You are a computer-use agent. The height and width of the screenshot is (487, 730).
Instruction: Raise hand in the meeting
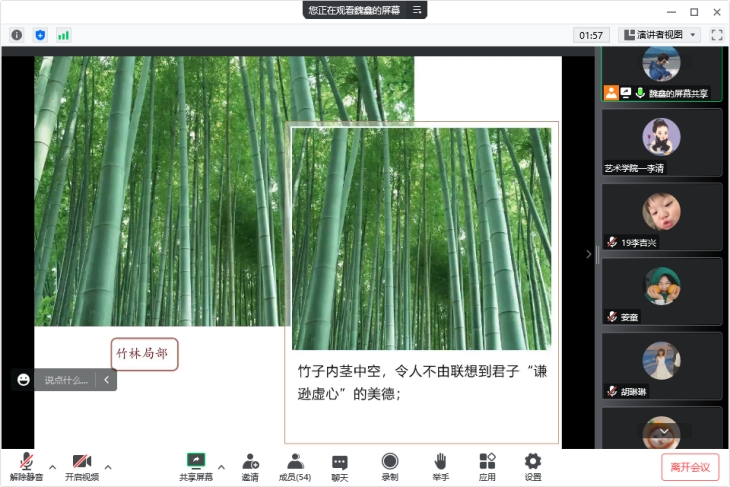pos(440,462)
